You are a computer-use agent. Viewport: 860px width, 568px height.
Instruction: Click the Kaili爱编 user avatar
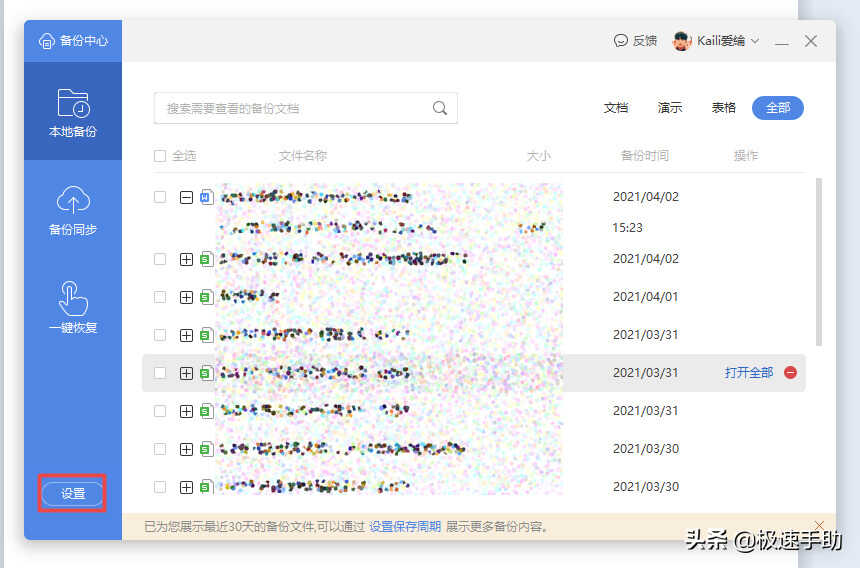click(682, 41)
